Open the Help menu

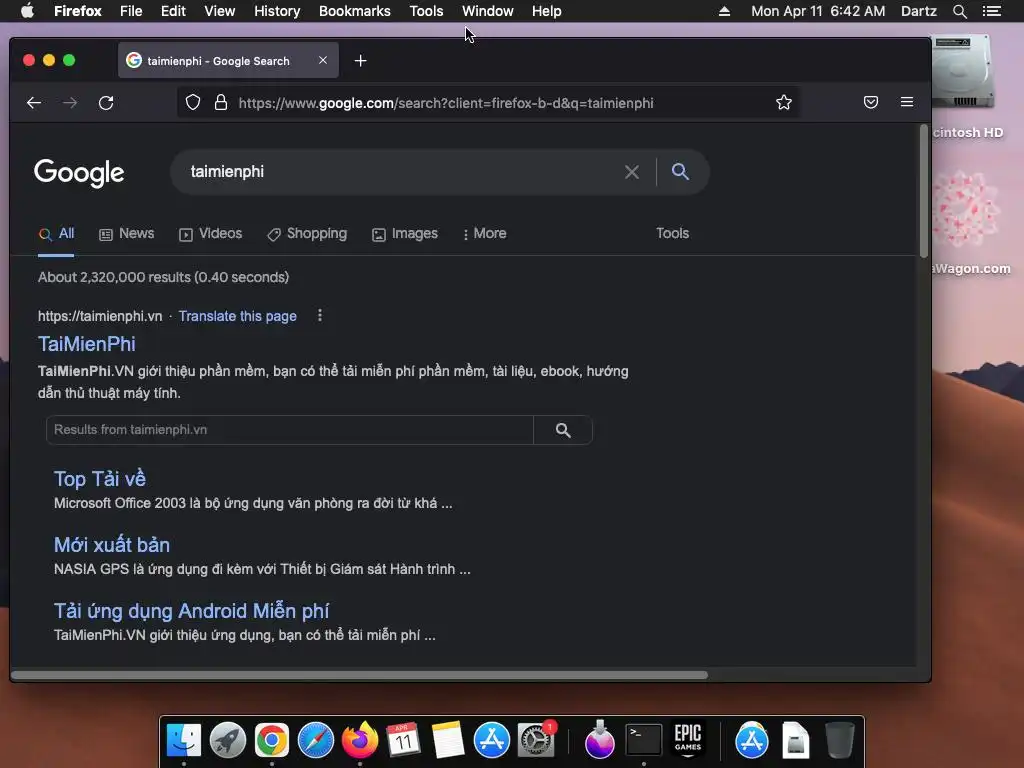click(x=547, y=11)
